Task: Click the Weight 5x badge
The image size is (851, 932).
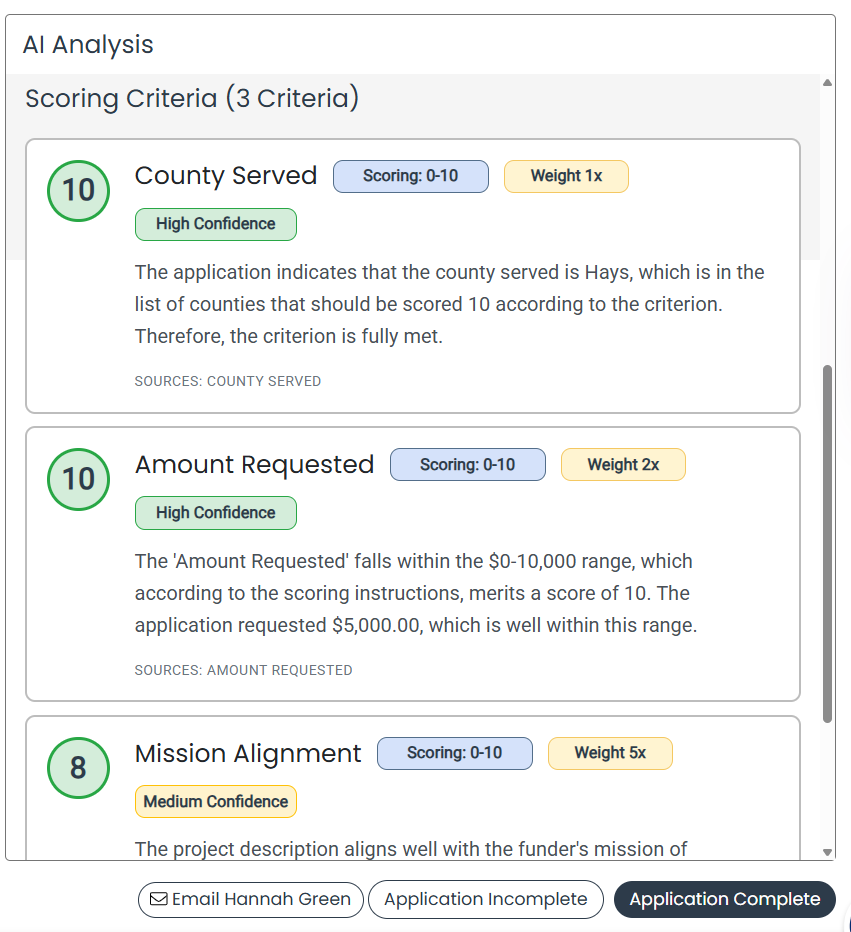Action: click(610, 754)
